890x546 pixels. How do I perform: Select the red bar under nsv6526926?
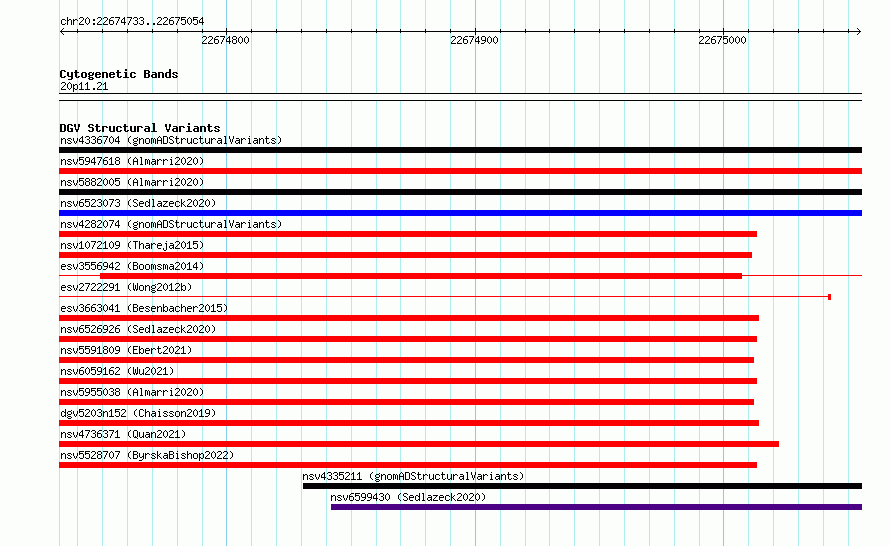pos(408,339)
